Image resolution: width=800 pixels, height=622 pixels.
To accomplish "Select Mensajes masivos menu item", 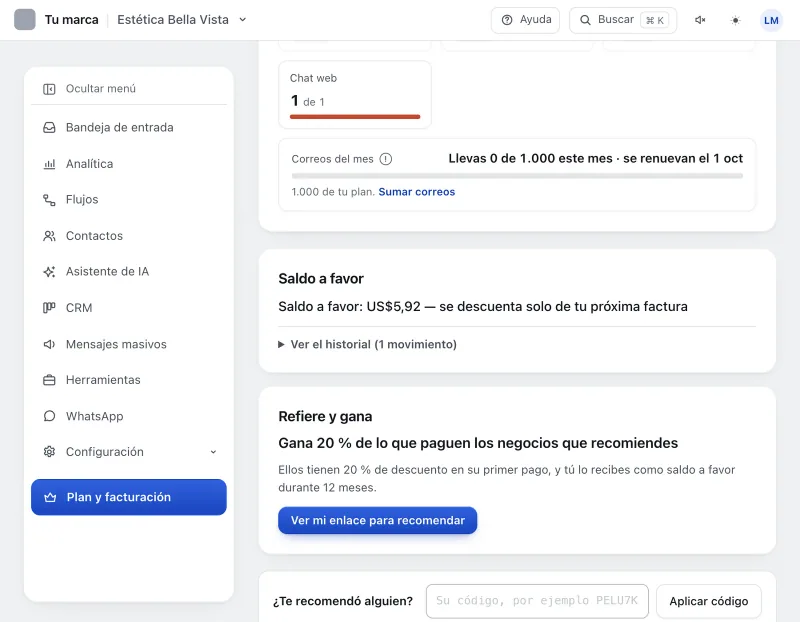I will 129,344.
